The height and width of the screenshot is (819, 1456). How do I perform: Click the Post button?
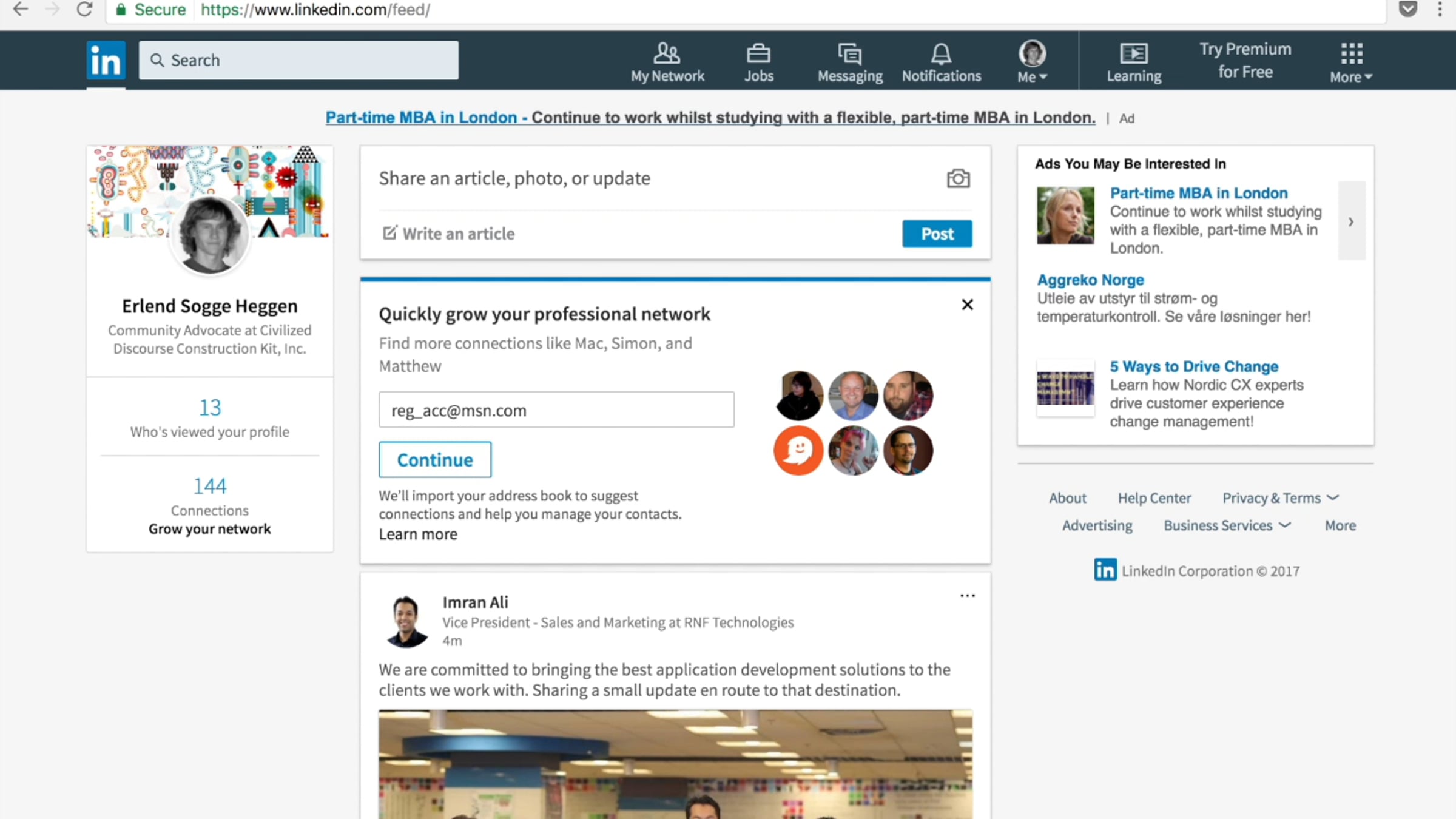tap(937, 234)
